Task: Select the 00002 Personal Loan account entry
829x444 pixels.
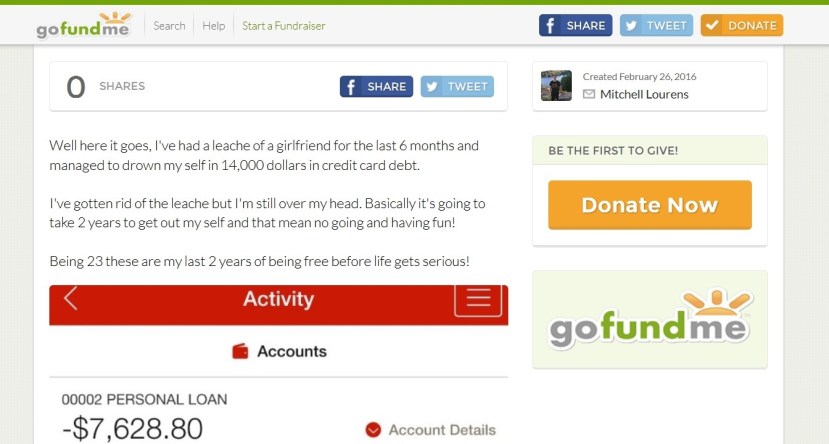Action: (x=144, y=400)
